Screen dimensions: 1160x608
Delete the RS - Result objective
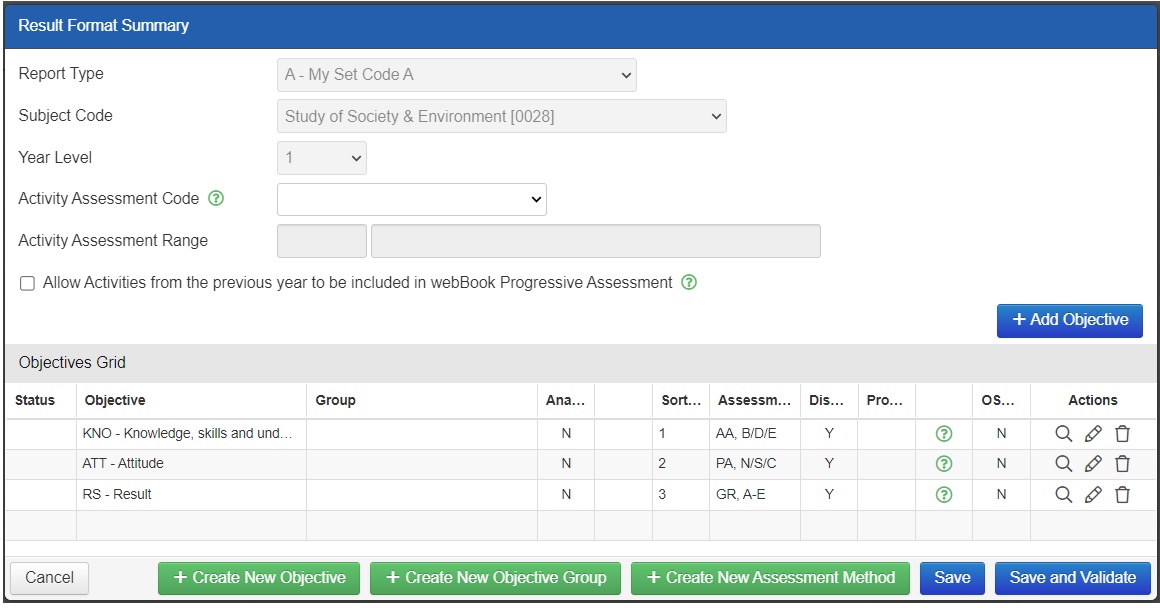point(1122,495)
